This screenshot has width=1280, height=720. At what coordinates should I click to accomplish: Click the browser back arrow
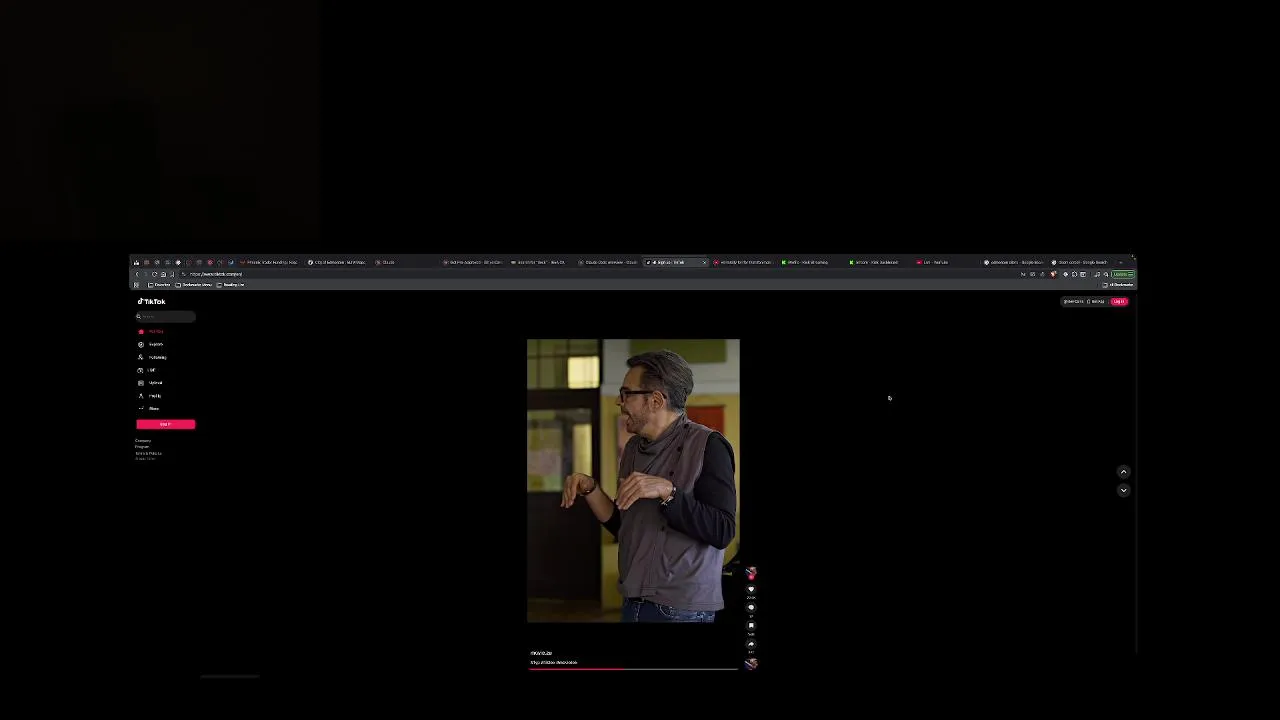(x=137, y=274)
